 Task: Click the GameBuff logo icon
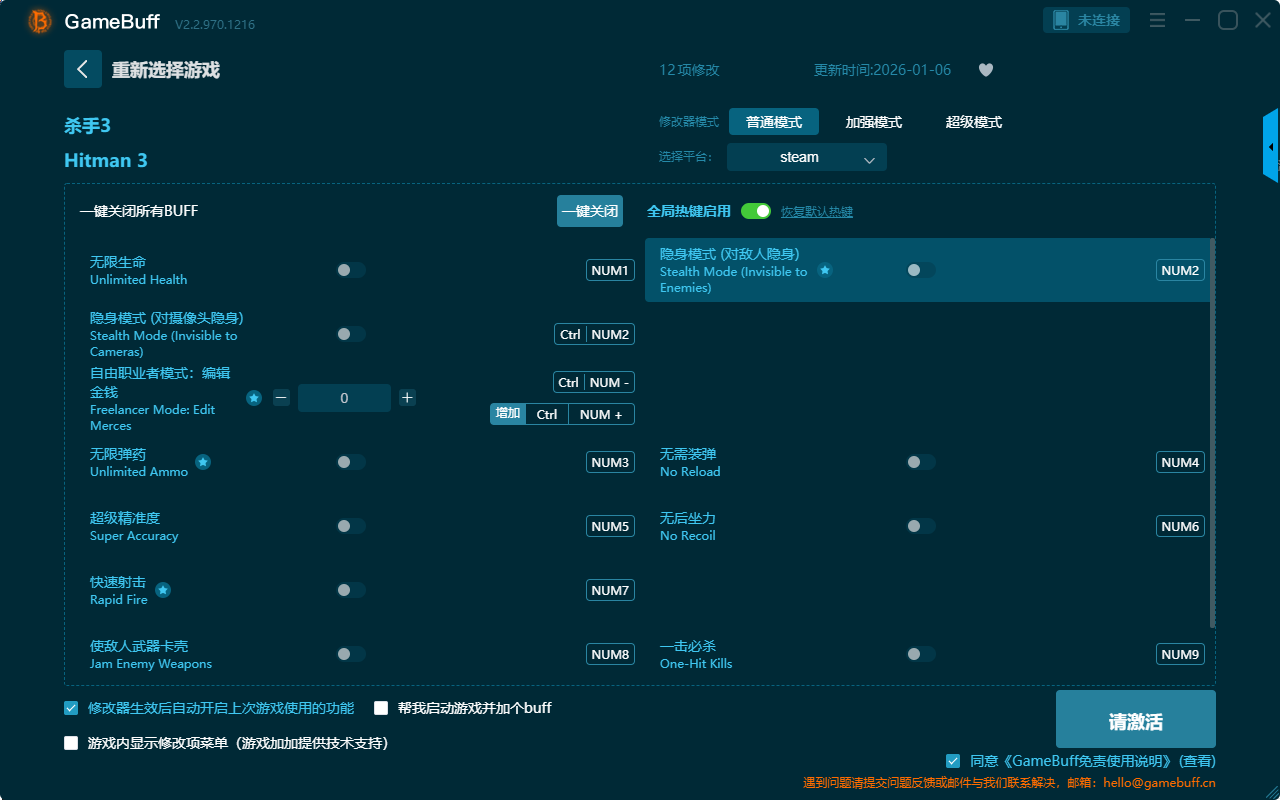[x=40, y=21]
